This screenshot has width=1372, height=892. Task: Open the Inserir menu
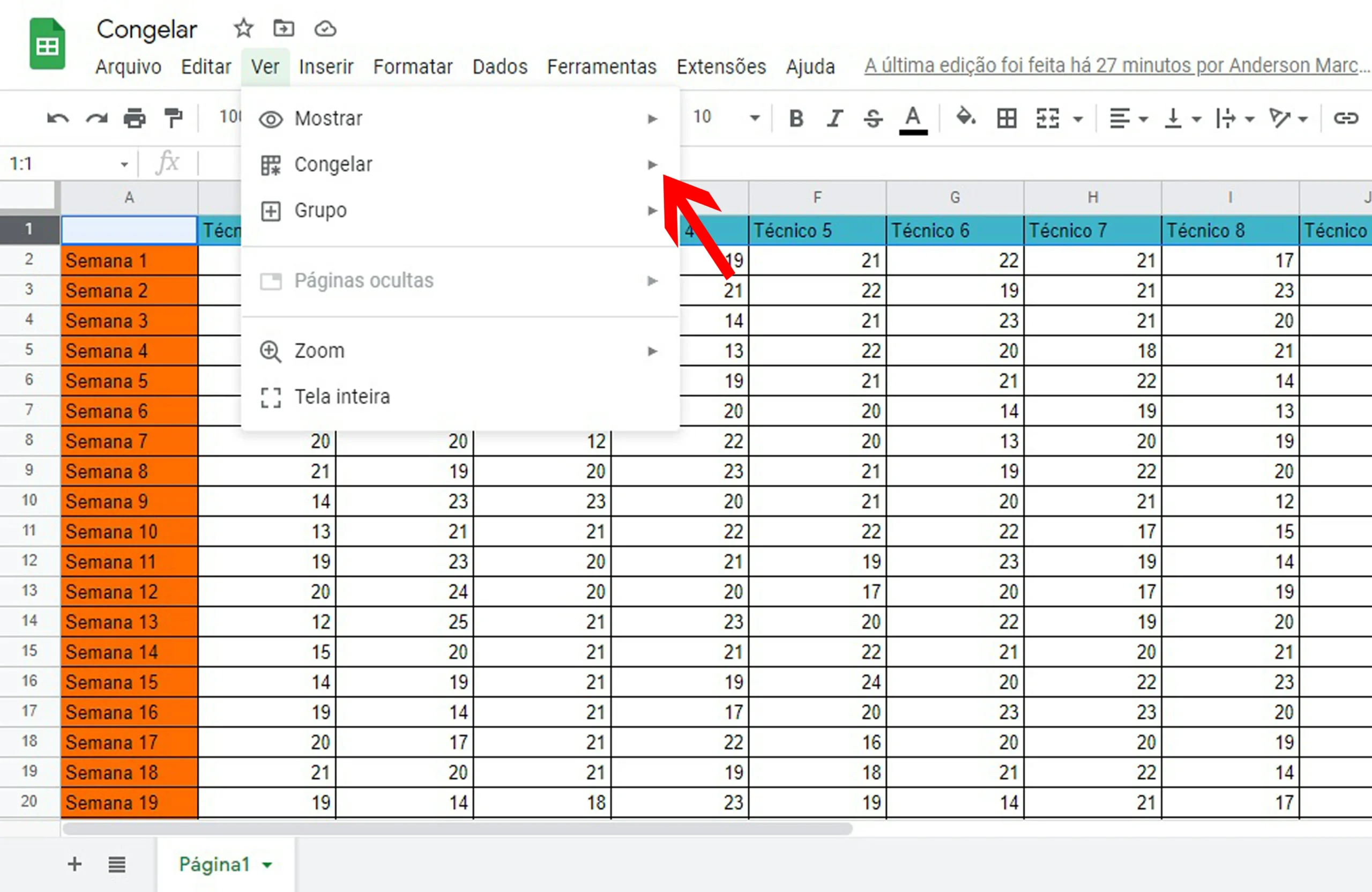pos(326,67)
